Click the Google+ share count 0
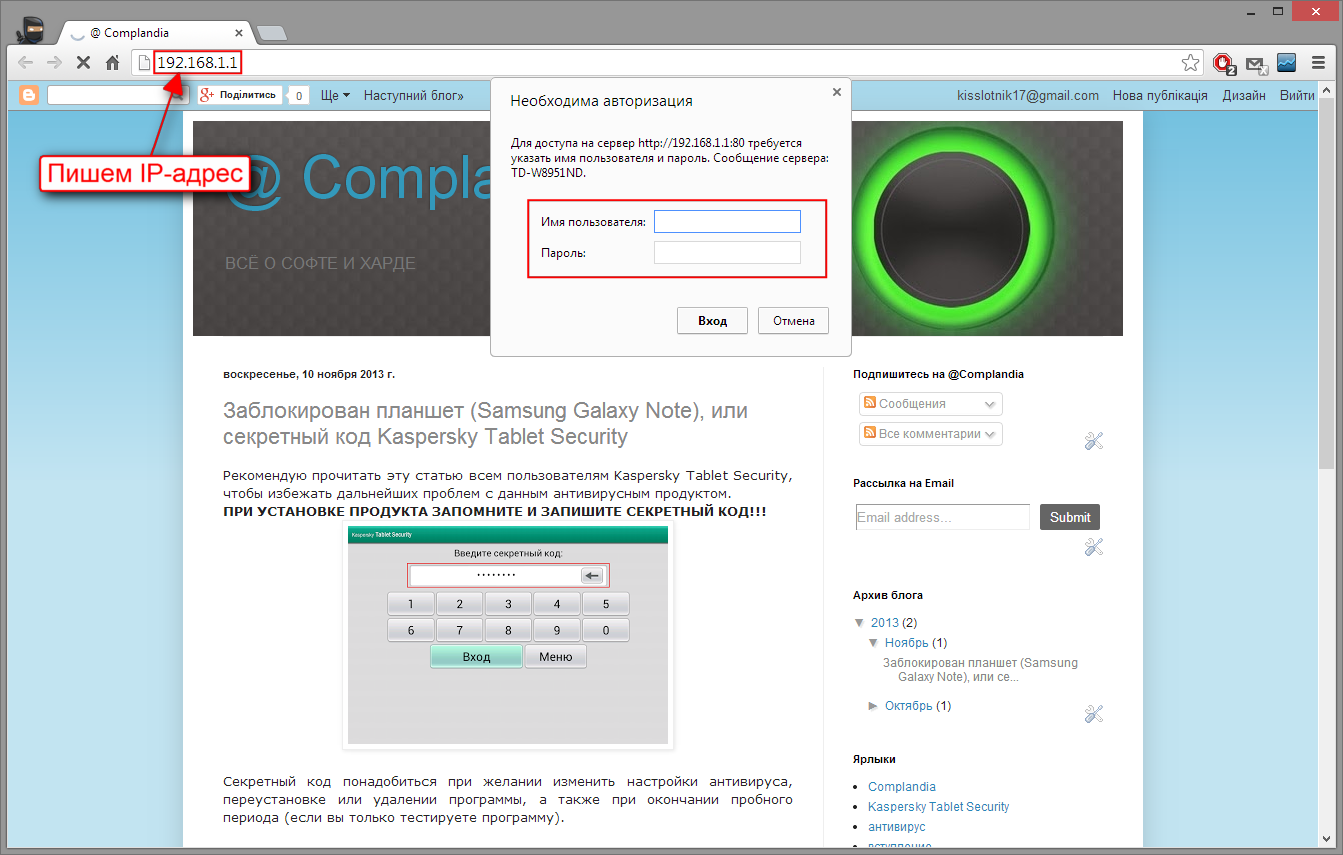The image size is (1343, 855). click(298, 96)
